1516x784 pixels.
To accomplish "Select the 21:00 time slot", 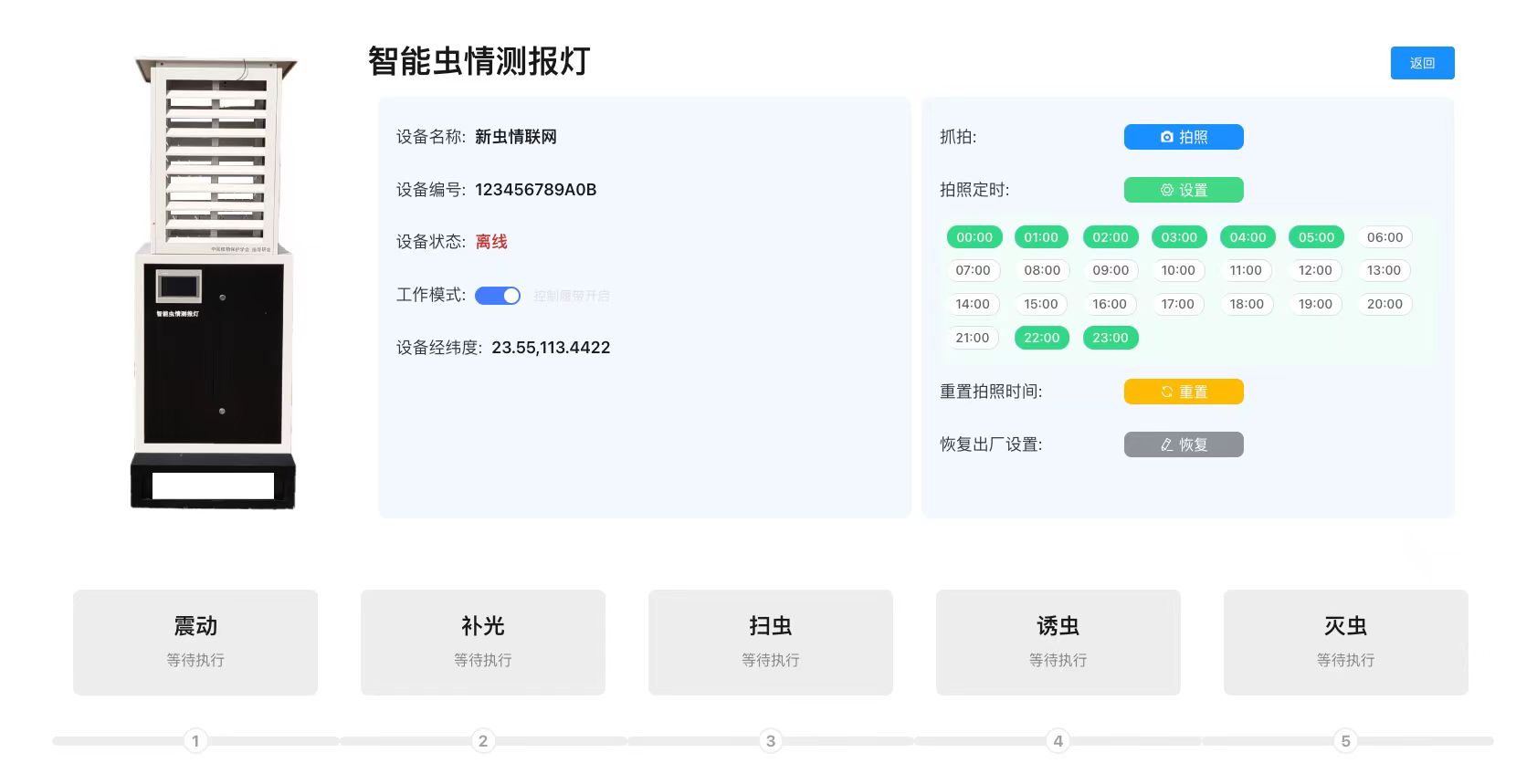I will pos(973,338).
